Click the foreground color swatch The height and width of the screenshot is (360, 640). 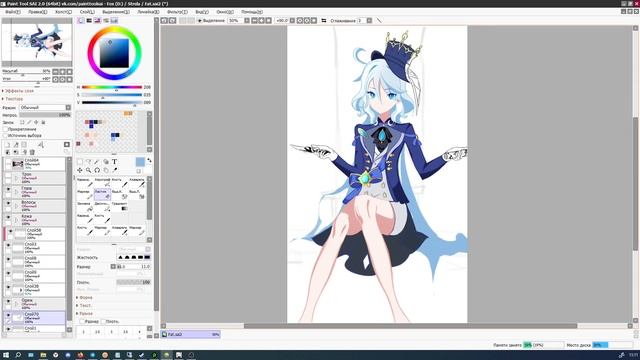(140, 162)
